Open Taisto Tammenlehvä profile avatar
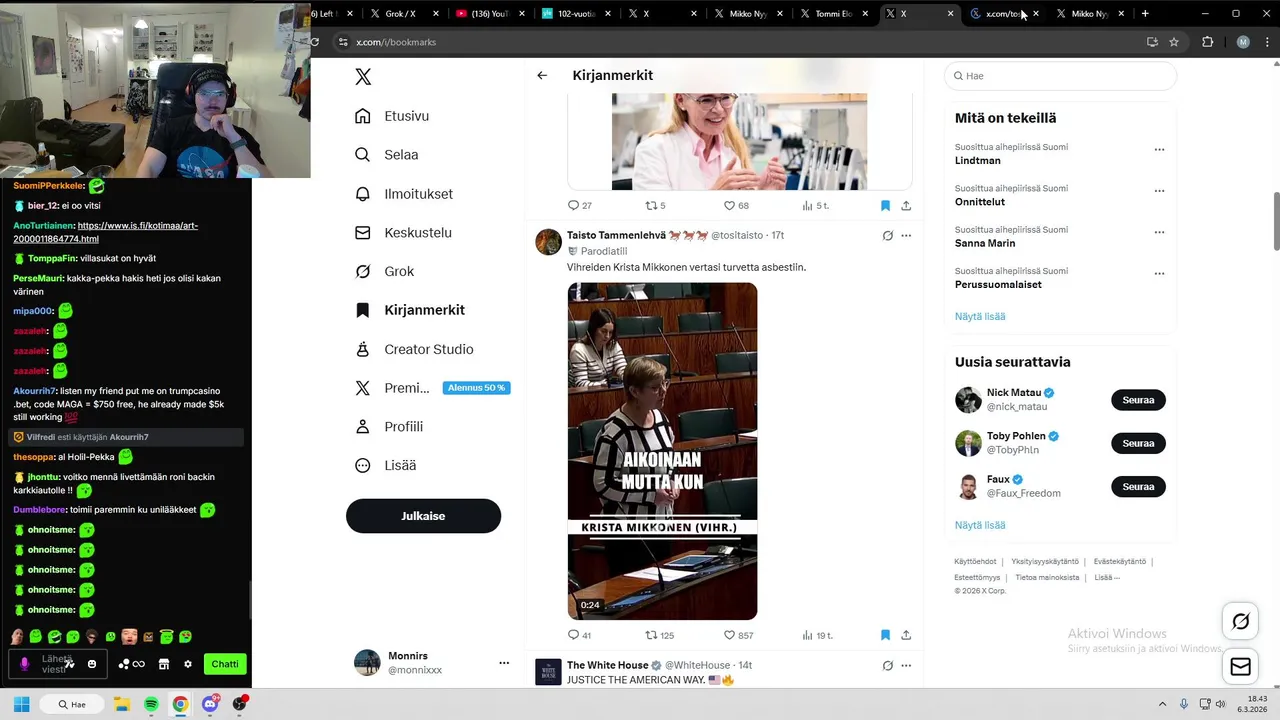The image size is (1280, 720). click(548, 242)
